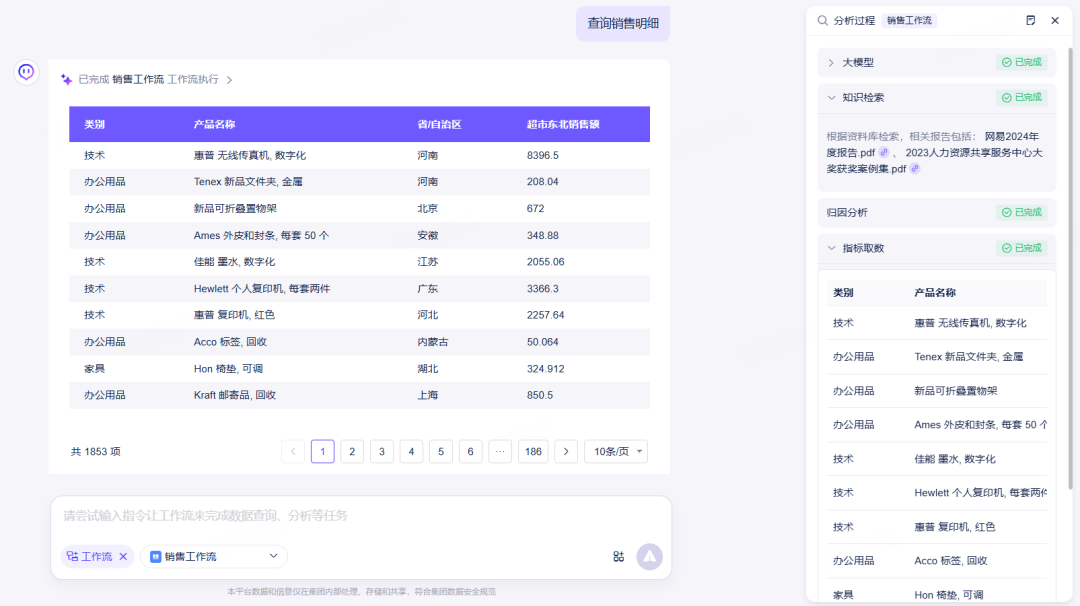The width and height of the screenshot is (1080, 606).
Task: Click the sparkle workflow status icon
Action: 67,80
